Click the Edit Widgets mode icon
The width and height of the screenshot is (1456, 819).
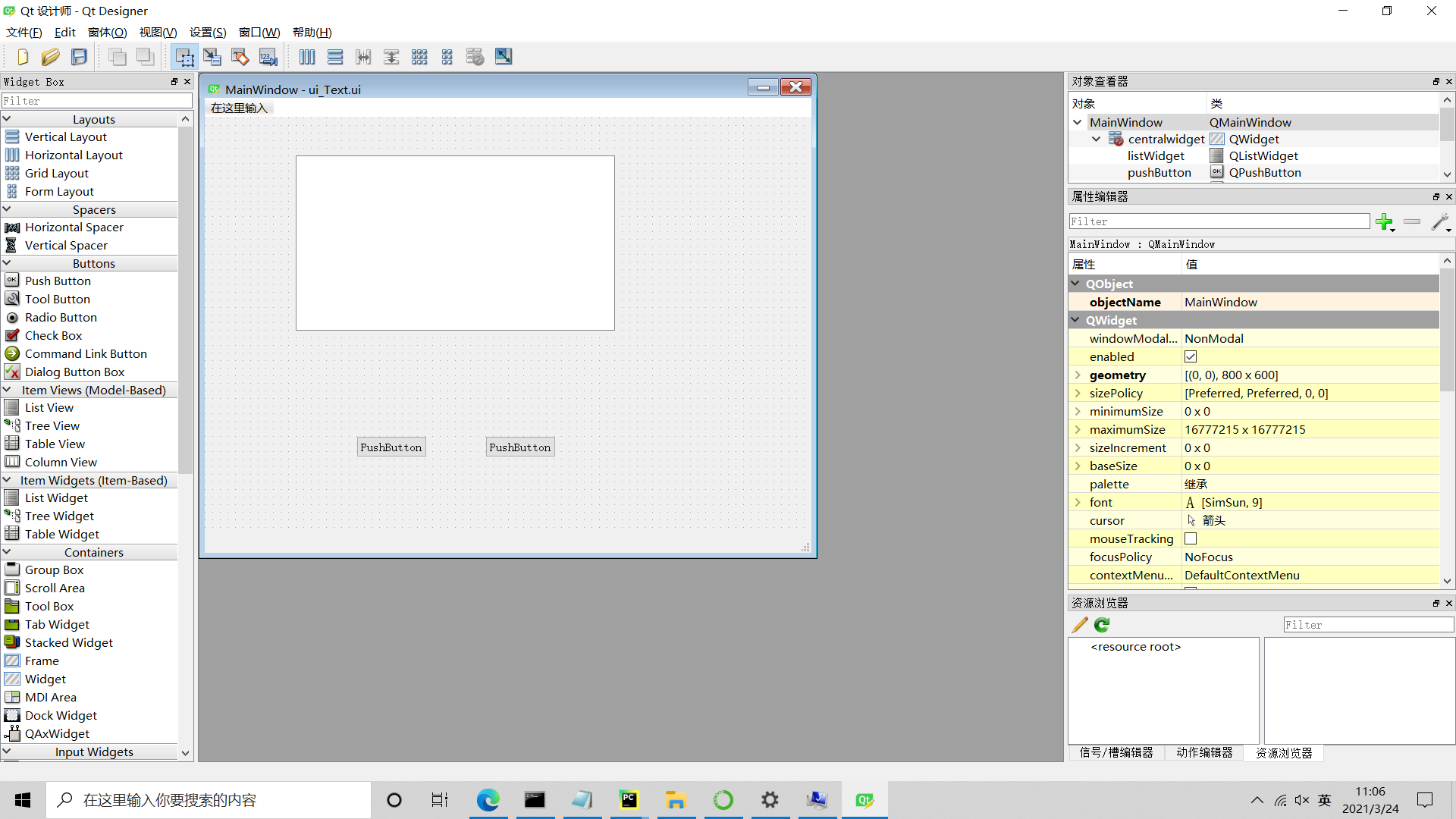[x=185, y=56]
